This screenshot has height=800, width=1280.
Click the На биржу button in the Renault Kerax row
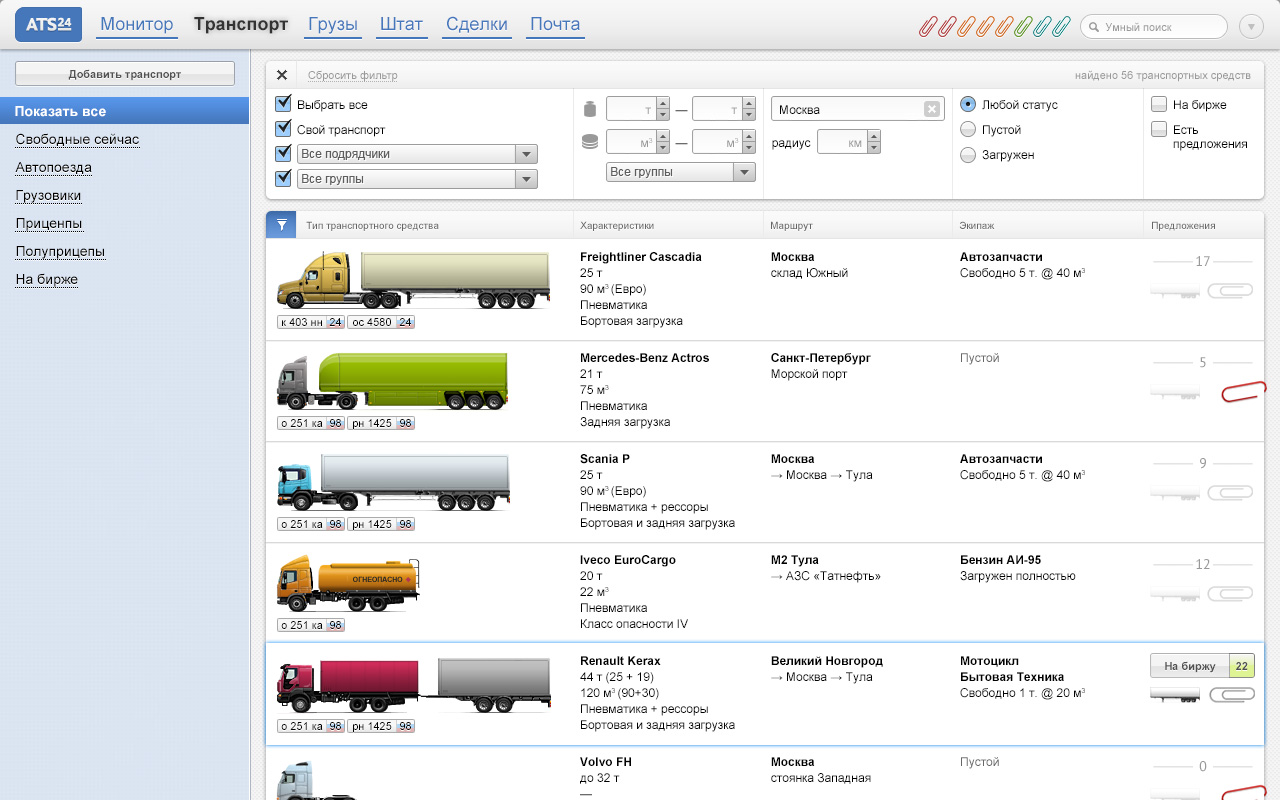click(x=1190, y=666)
